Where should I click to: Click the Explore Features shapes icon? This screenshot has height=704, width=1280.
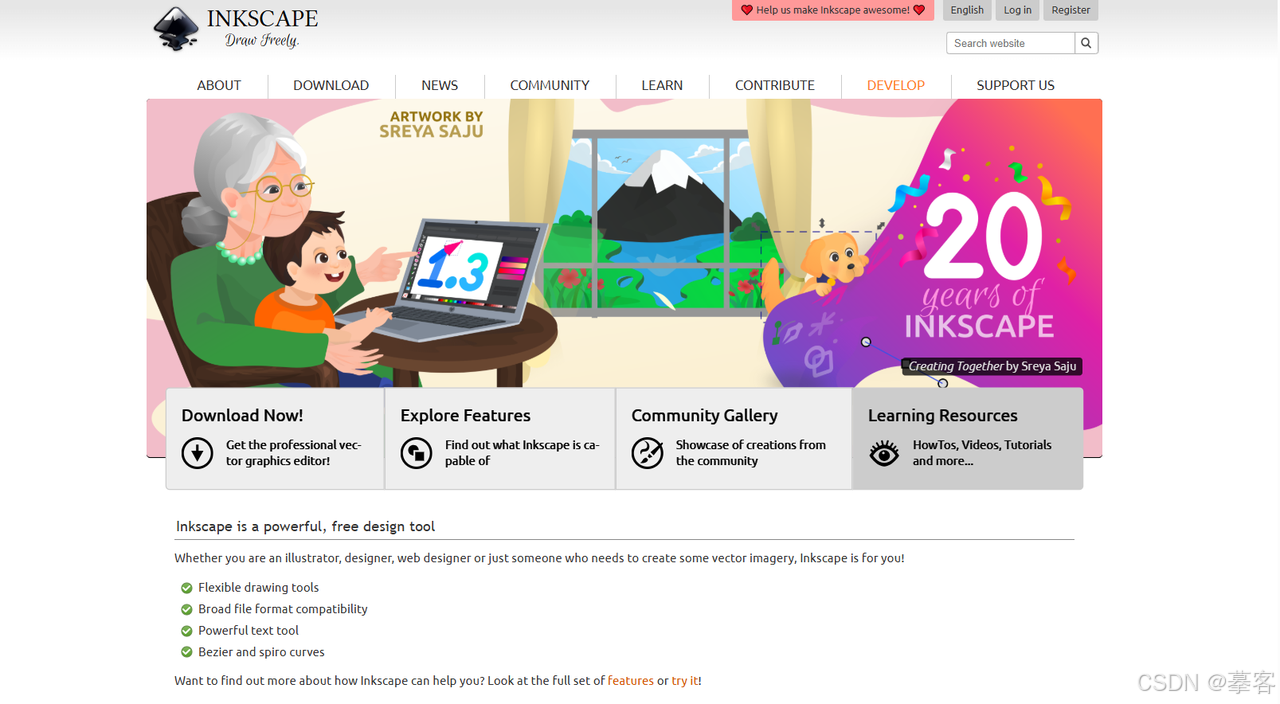[416, 453]
